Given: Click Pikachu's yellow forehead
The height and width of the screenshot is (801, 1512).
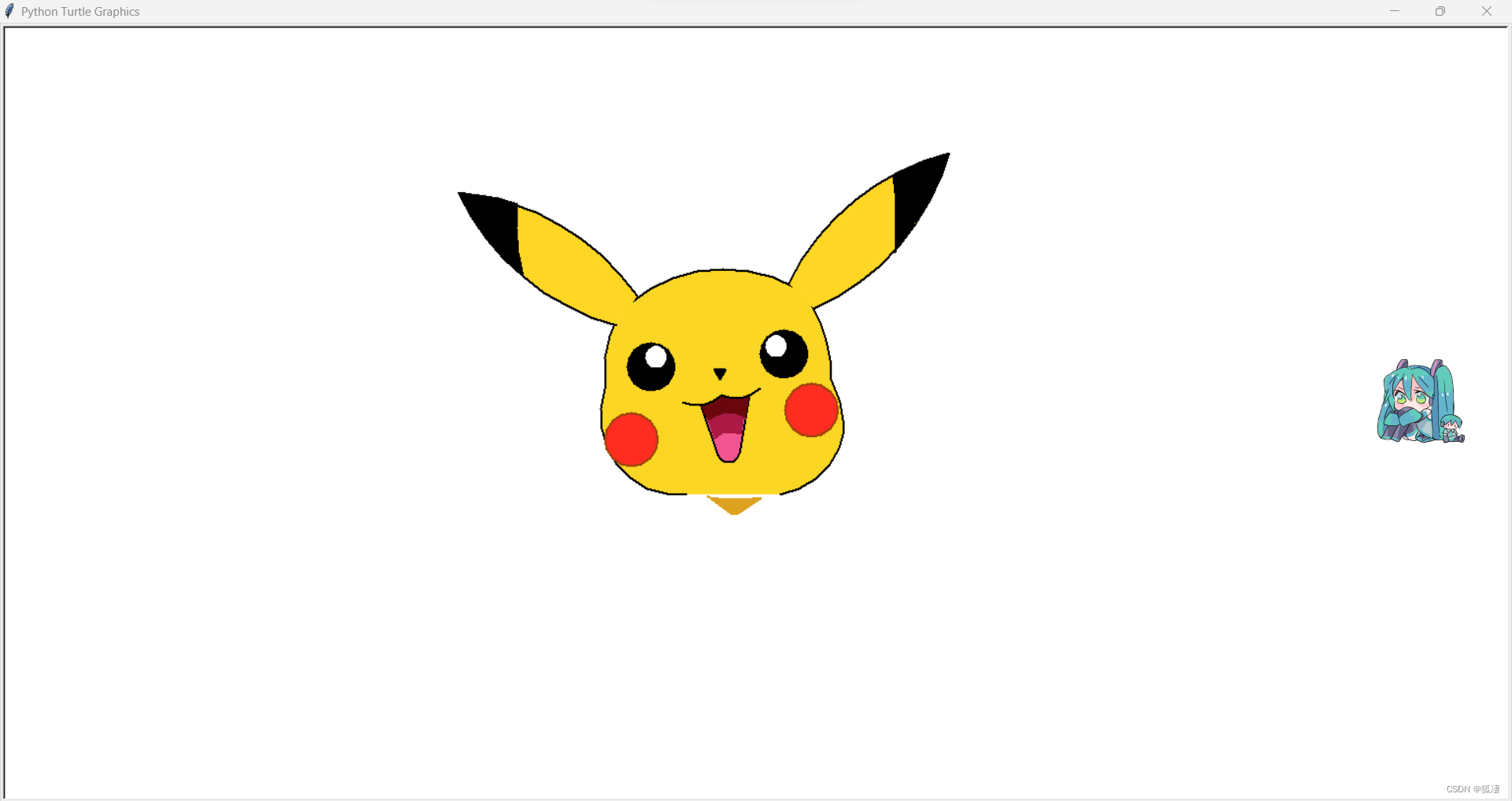Looking at the screenshot, I should 721,307.
